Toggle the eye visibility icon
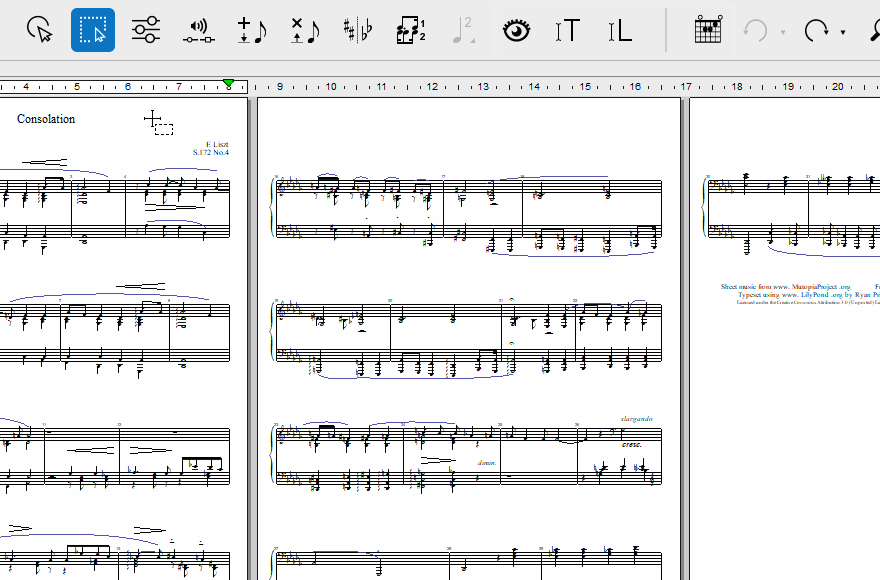This screenshot has width=880, height=580. click(516, 30)
